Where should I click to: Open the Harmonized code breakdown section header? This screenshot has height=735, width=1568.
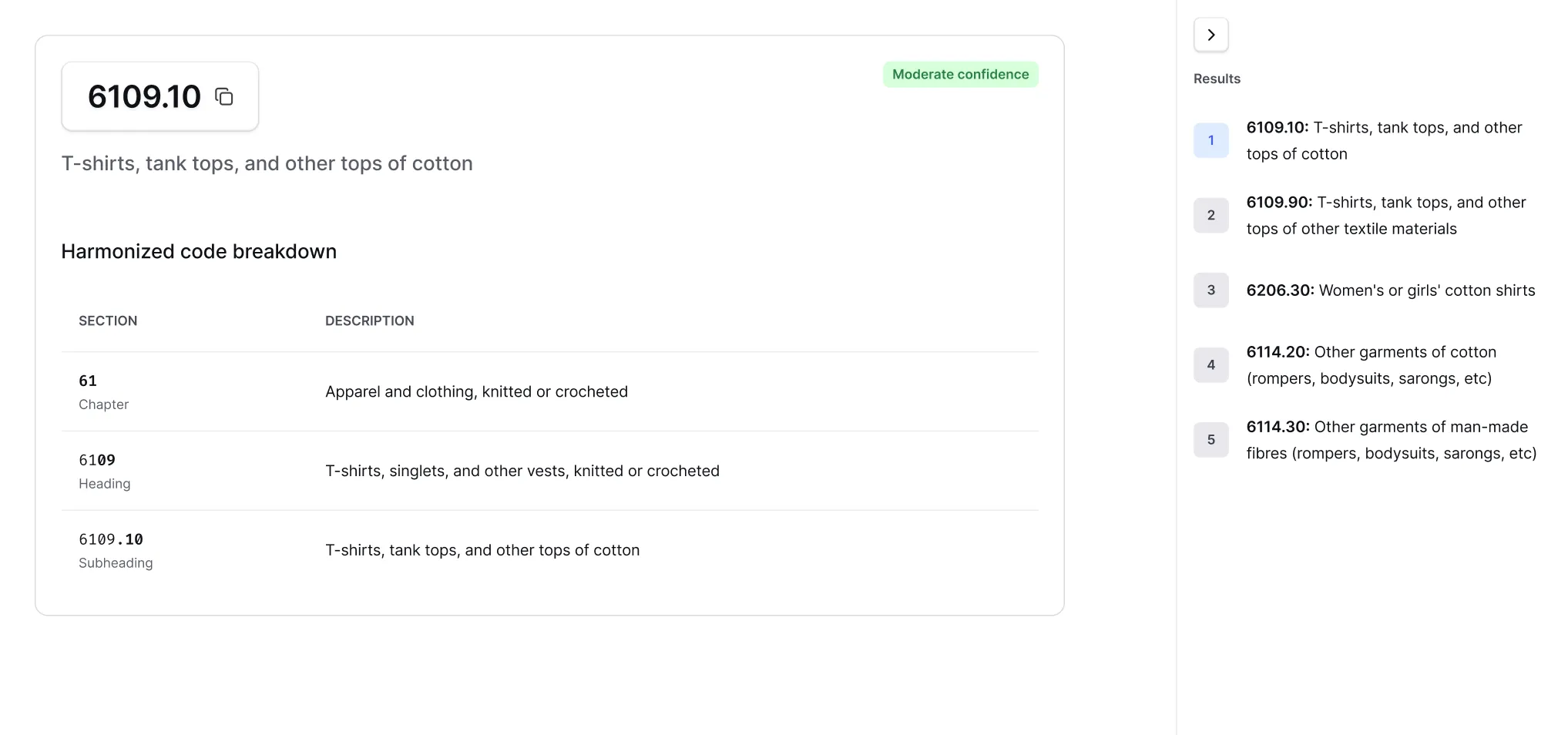coord(198,251)
